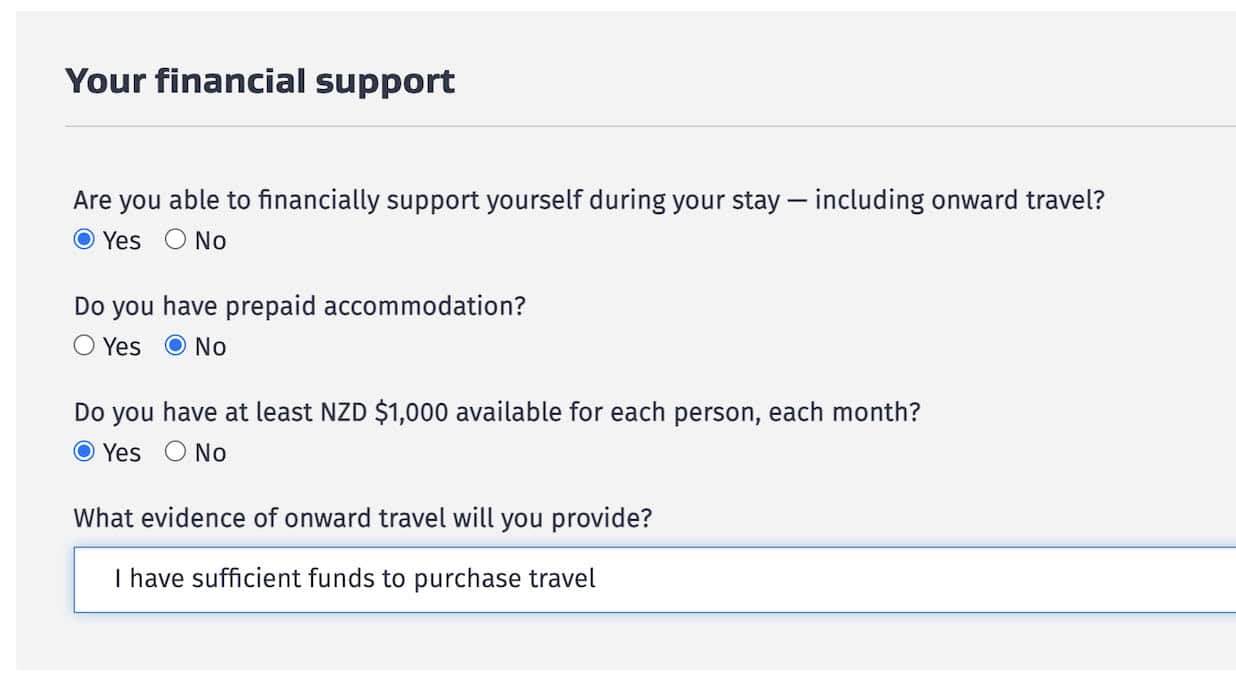Select No for financially support yourself question
The image size is (1236, 694).
177,240
